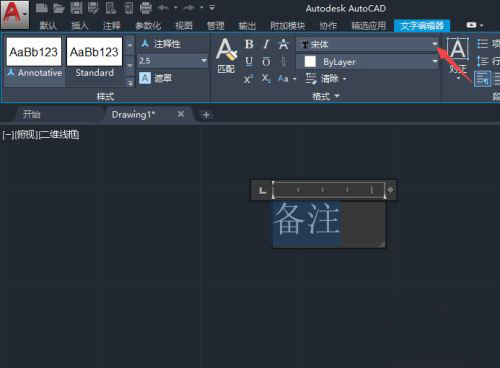
Task: Open the Undo history dropdown arrow
Action: point(175,7)
